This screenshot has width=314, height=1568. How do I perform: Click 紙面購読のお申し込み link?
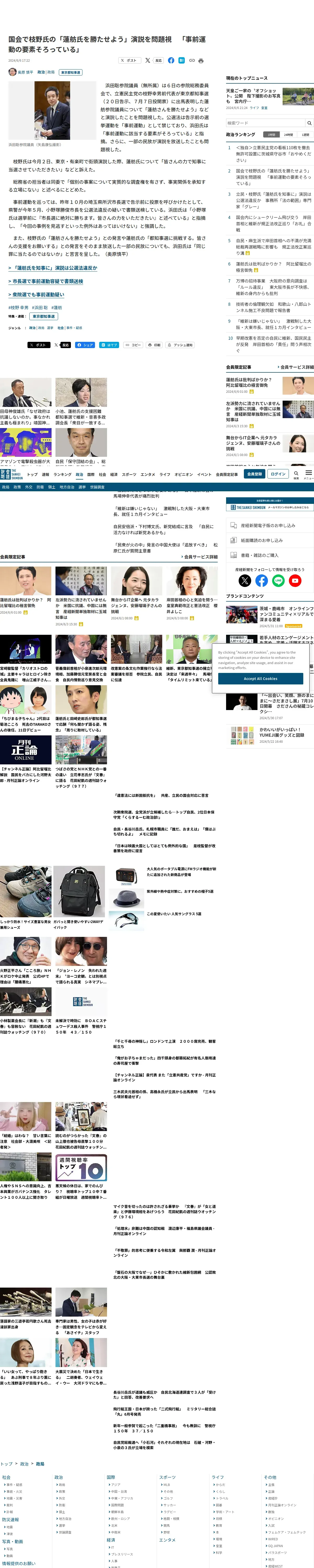pos(270,540)
